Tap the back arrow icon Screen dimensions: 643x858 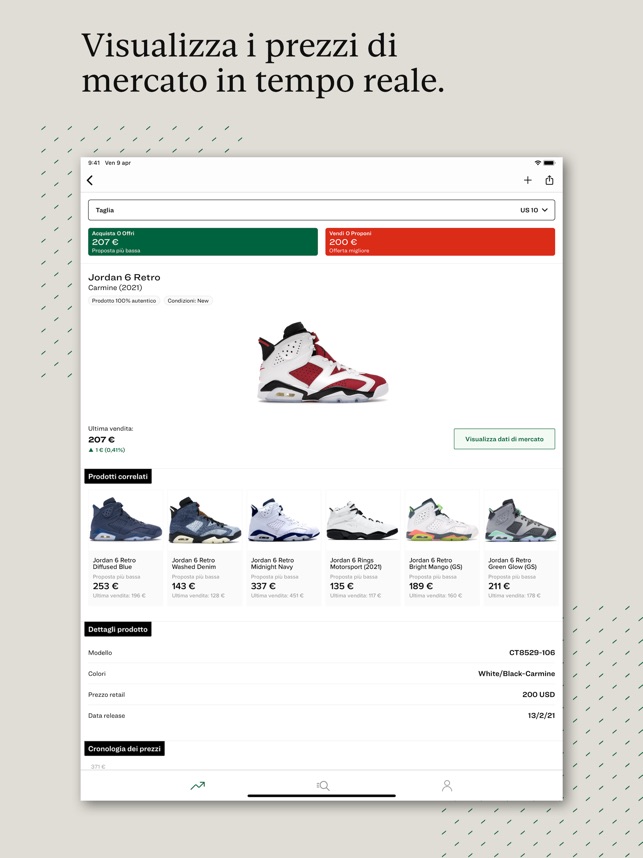[90, 180]
